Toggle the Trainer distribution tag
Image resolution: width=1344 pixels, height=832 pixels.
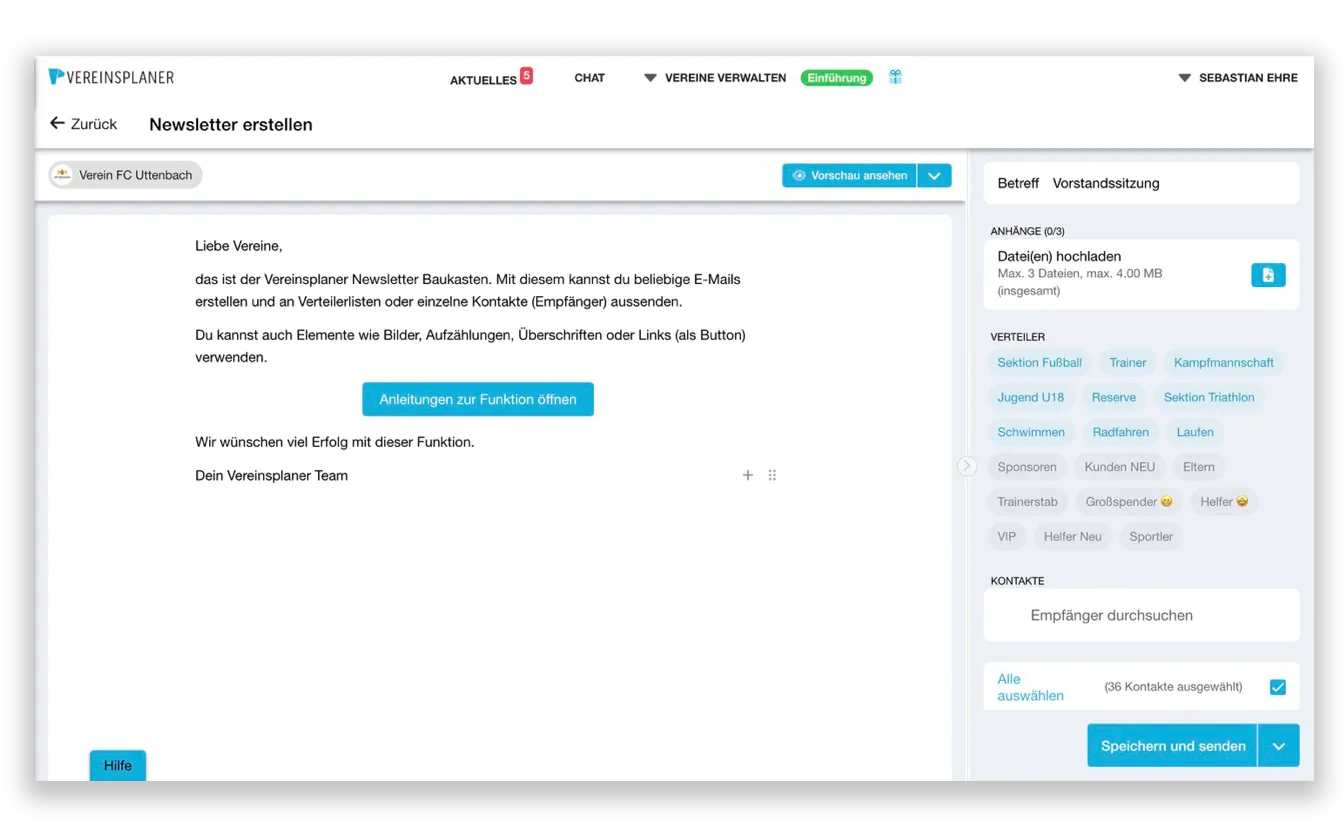tap(1128, 362)
